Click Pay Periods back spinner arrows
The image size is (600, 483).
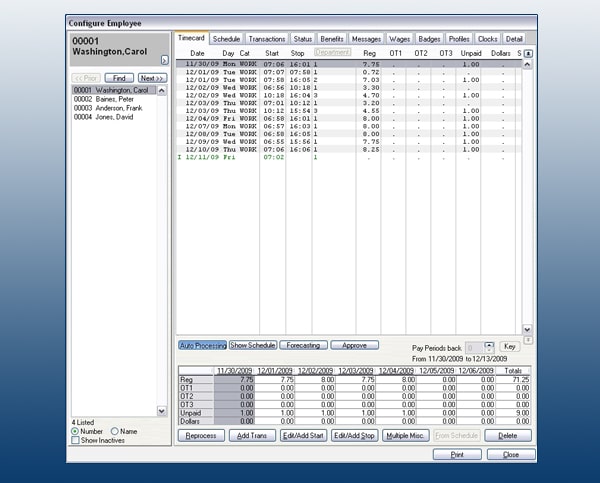pos(489,348)
